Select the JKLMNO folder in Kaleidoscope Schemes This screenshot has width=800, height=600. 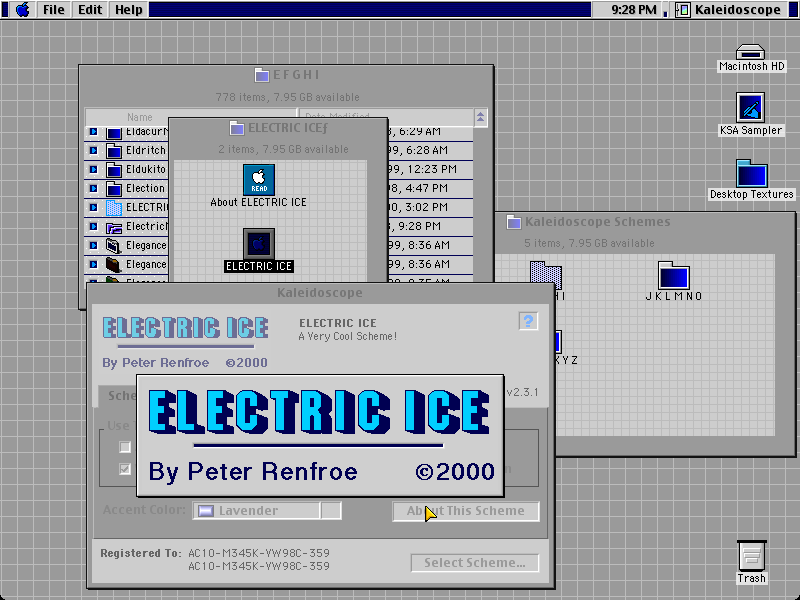[673, 276]
